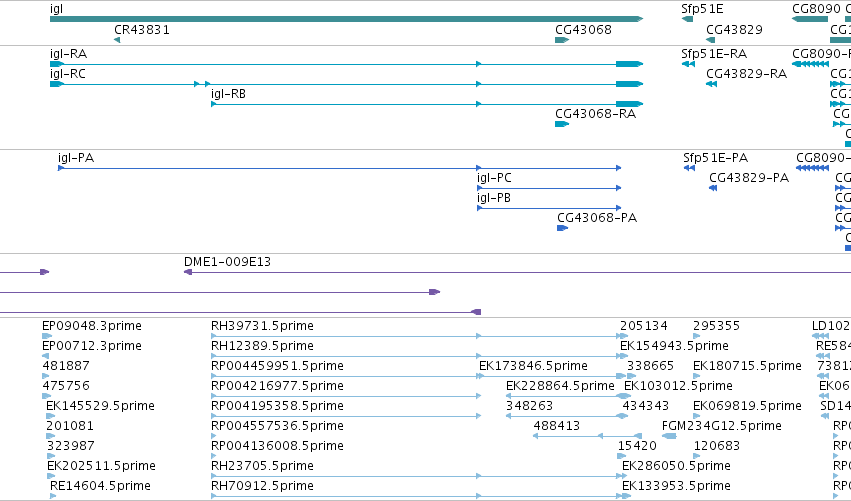Select the RH23705.5prime EST label
The image size is (851, 501).
262,466
